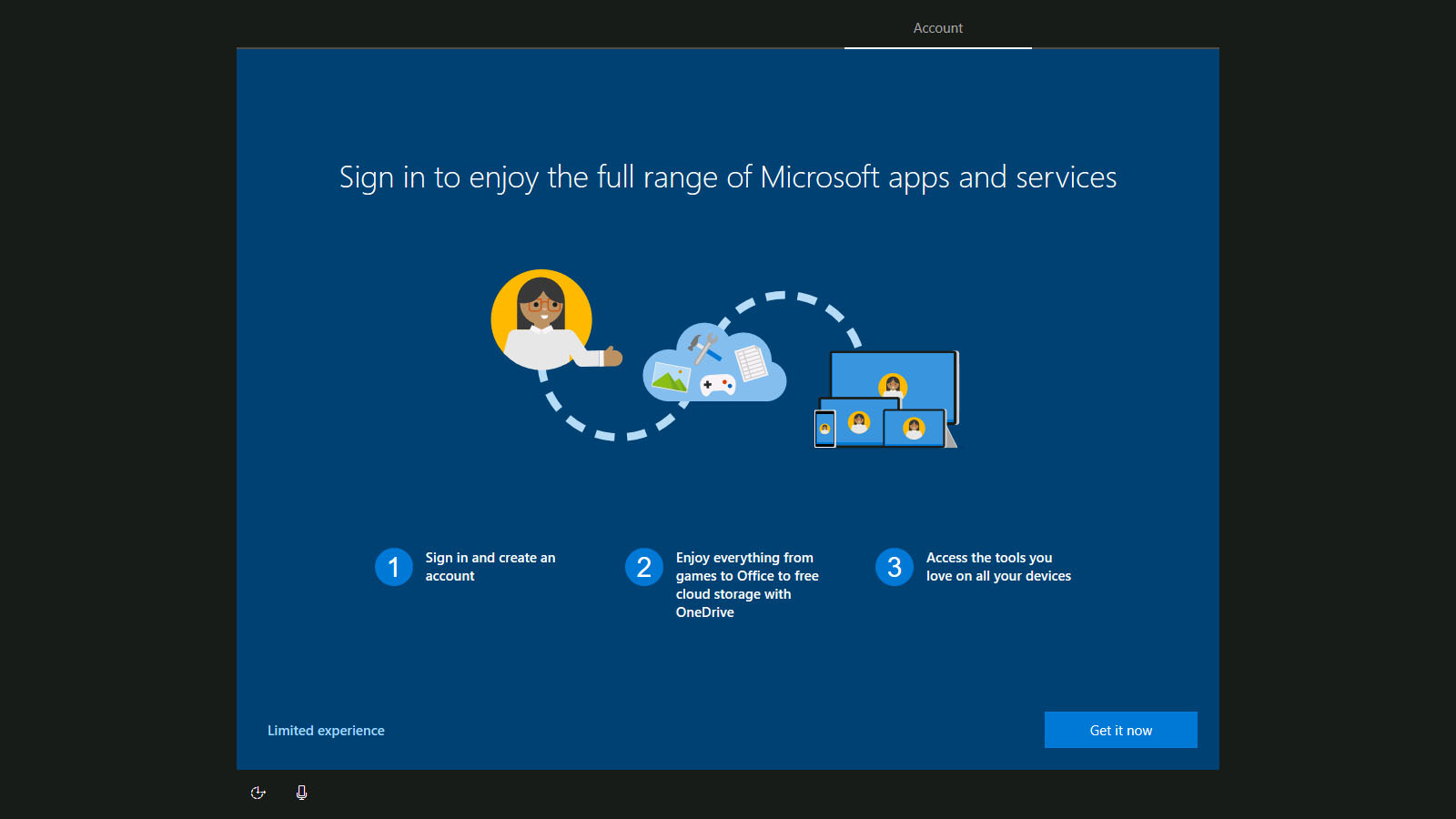The width and height of the screenshot is (1456, 819).
Task: Open the Ease of Access icon
Action: [x=258, y=793]
